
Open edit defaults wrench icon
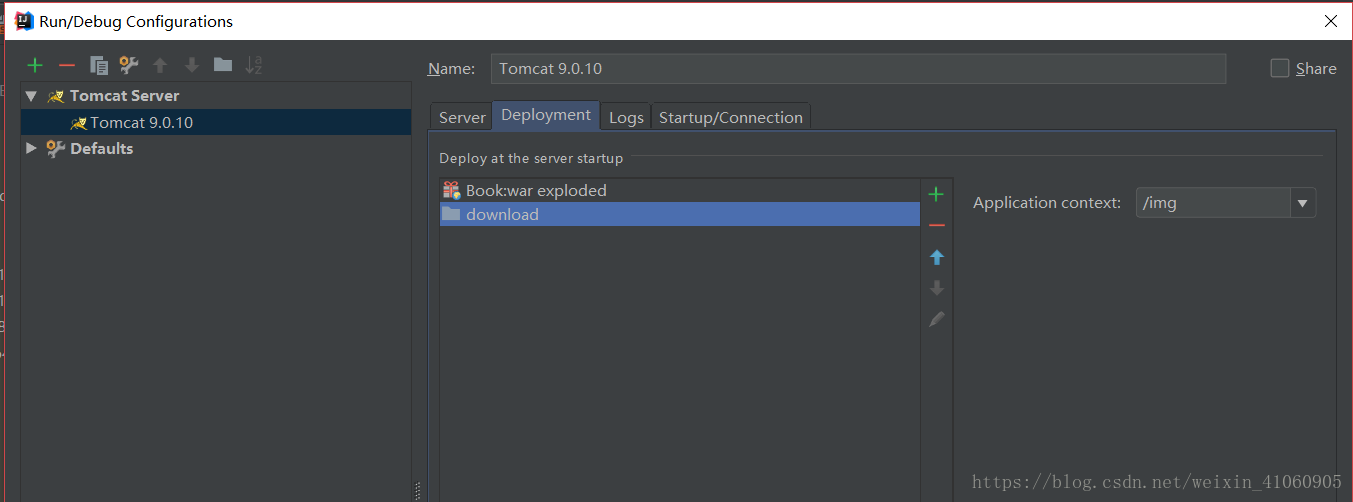click(x=129, y=65)
